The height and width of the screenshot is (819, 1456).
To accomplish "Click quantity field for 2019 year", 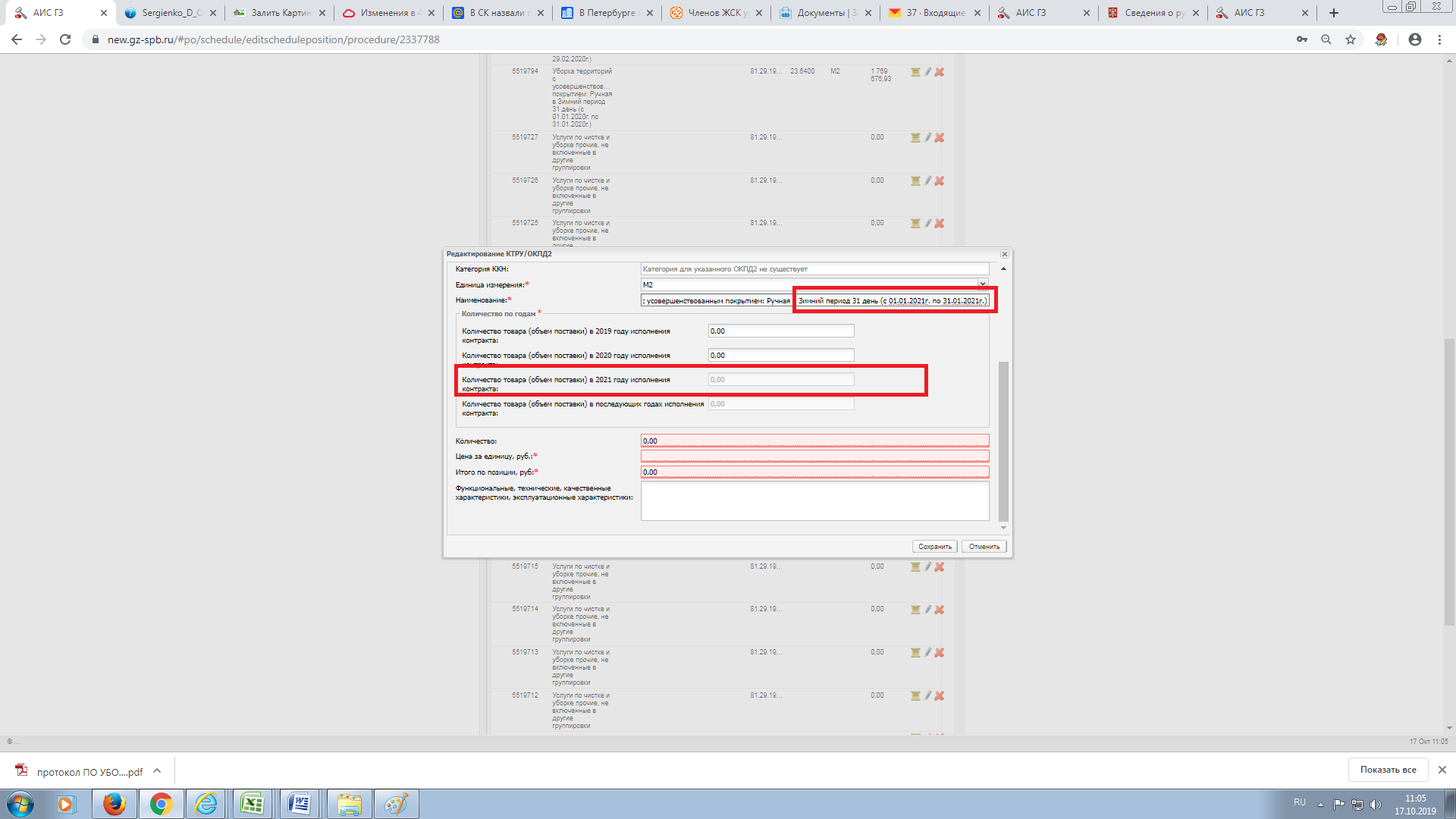I will click(x=781, y=331).
